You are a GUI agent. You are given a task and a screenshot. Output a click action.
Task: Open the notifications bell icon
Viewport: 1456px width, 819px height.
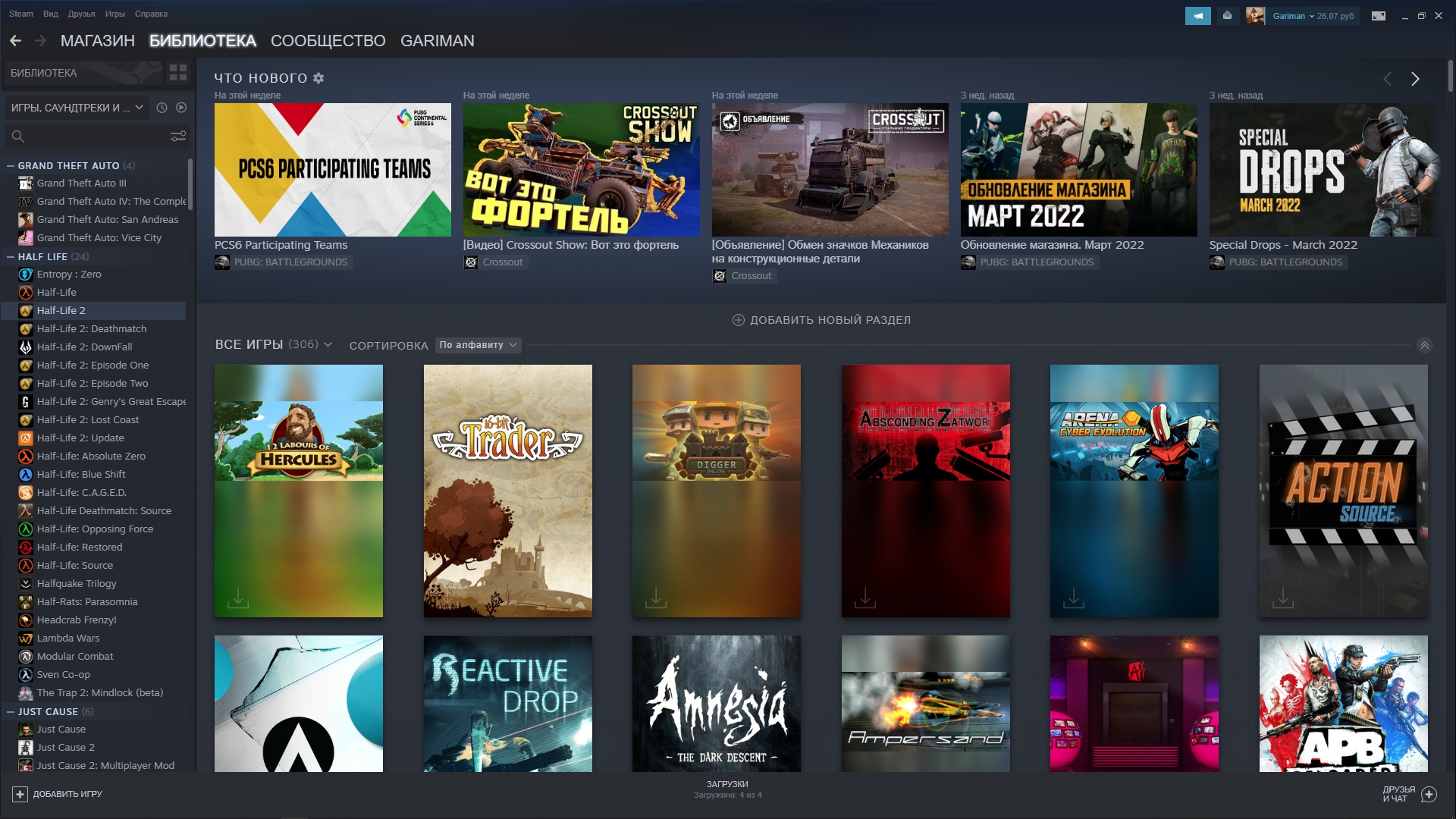1227,16
